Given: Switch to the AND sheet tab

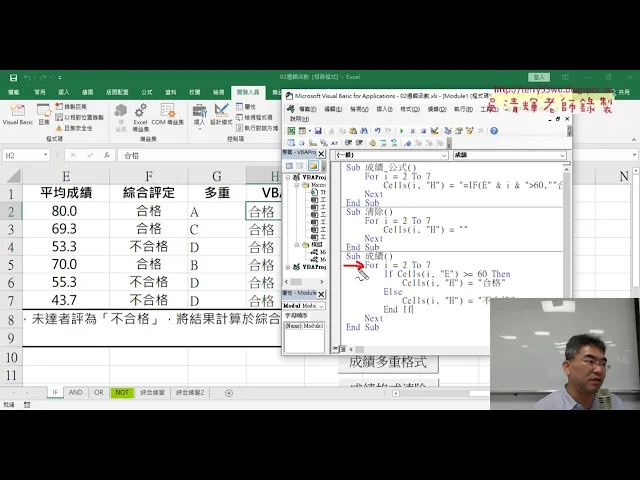Looking at the screenshot, I should click(76, 392).
